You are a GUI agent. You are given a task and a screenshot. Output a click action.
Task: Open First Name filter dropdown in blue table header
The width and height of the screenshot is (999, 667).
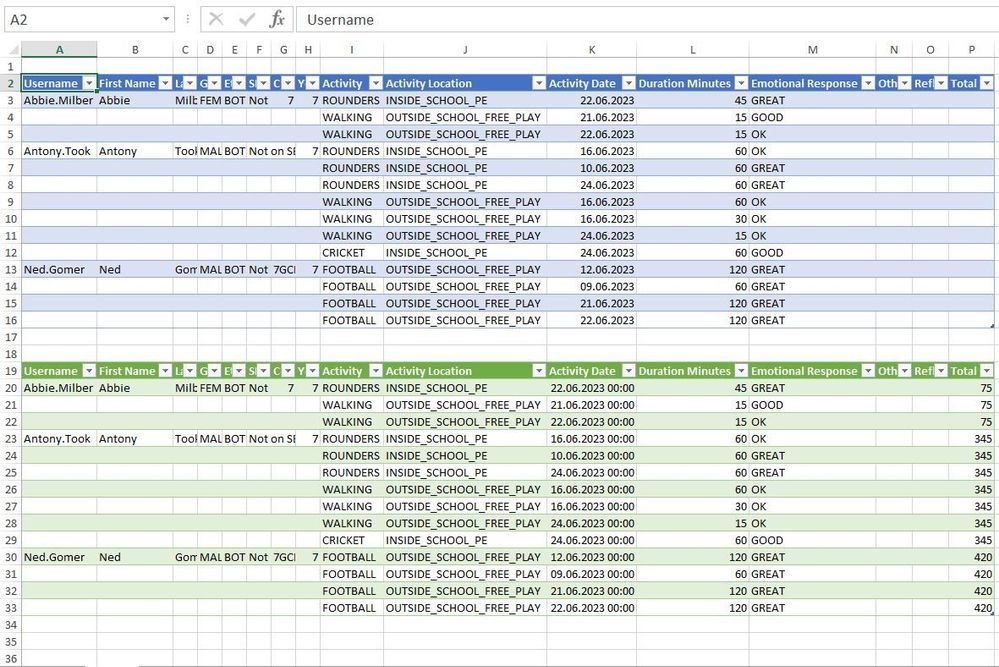(165, 83)
